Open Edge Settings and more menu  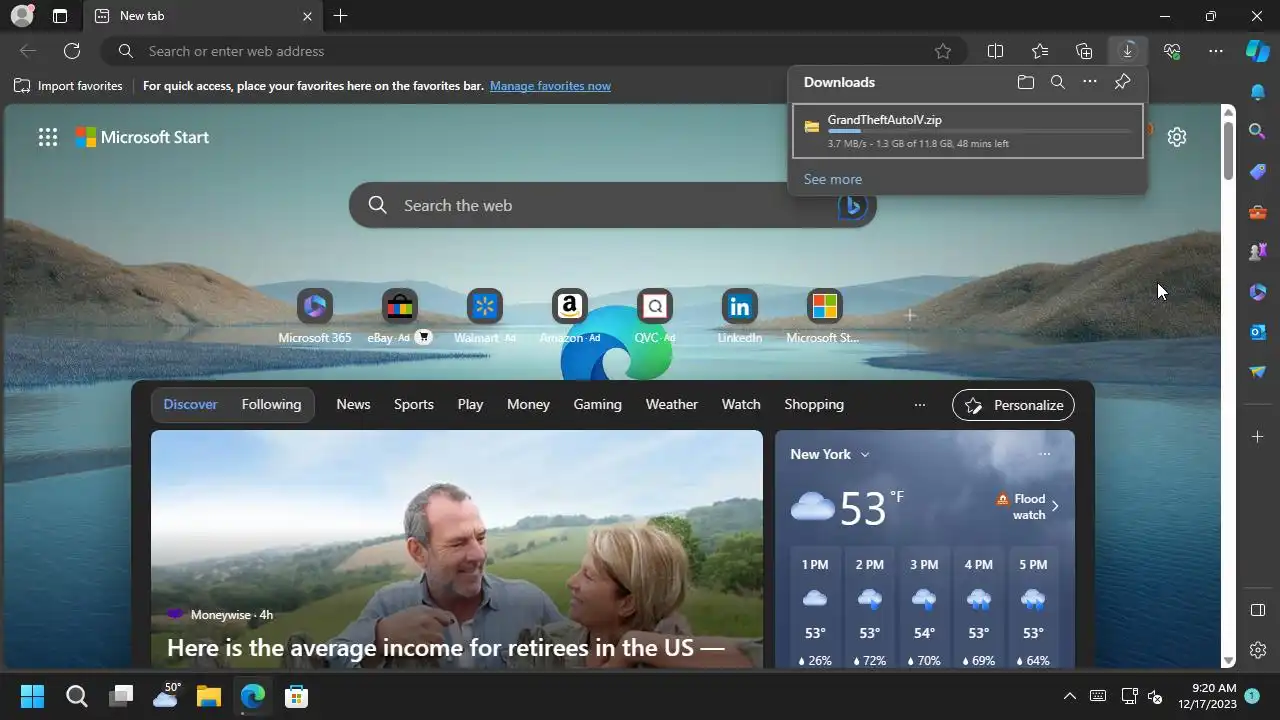1216,51
